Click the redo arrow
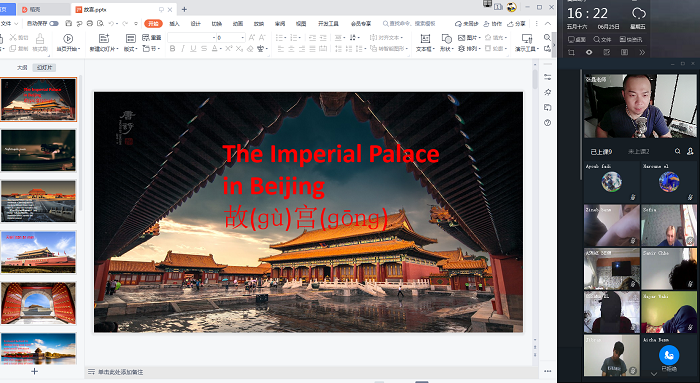Image resolution: width=700 pixels, height=383 pixels. [125, 23]
